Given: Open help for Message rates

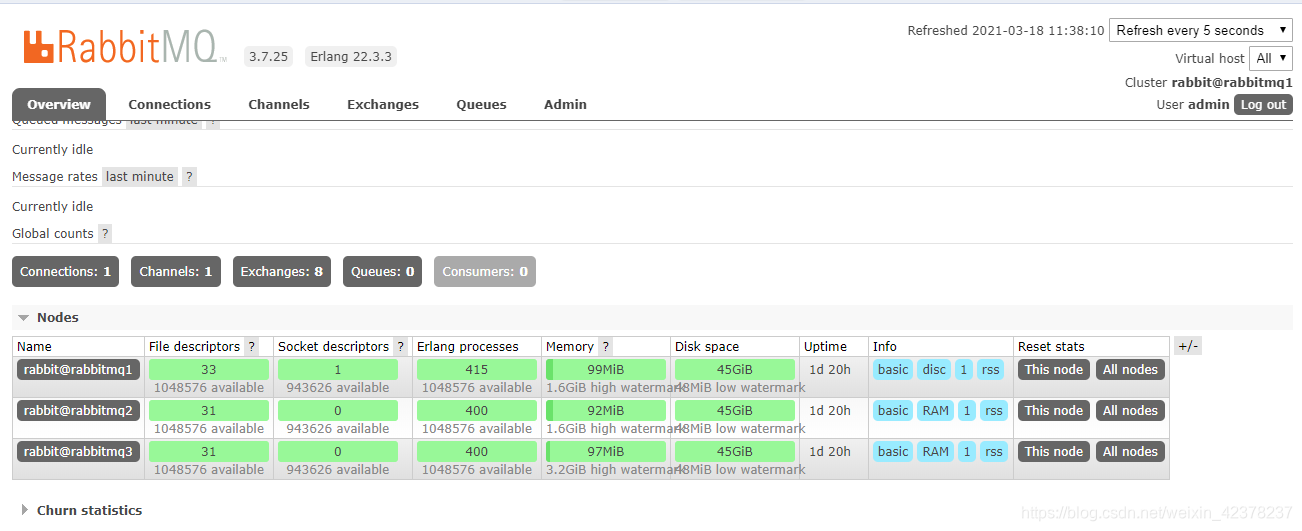Looking at the screenshot, I should (189, 176).
